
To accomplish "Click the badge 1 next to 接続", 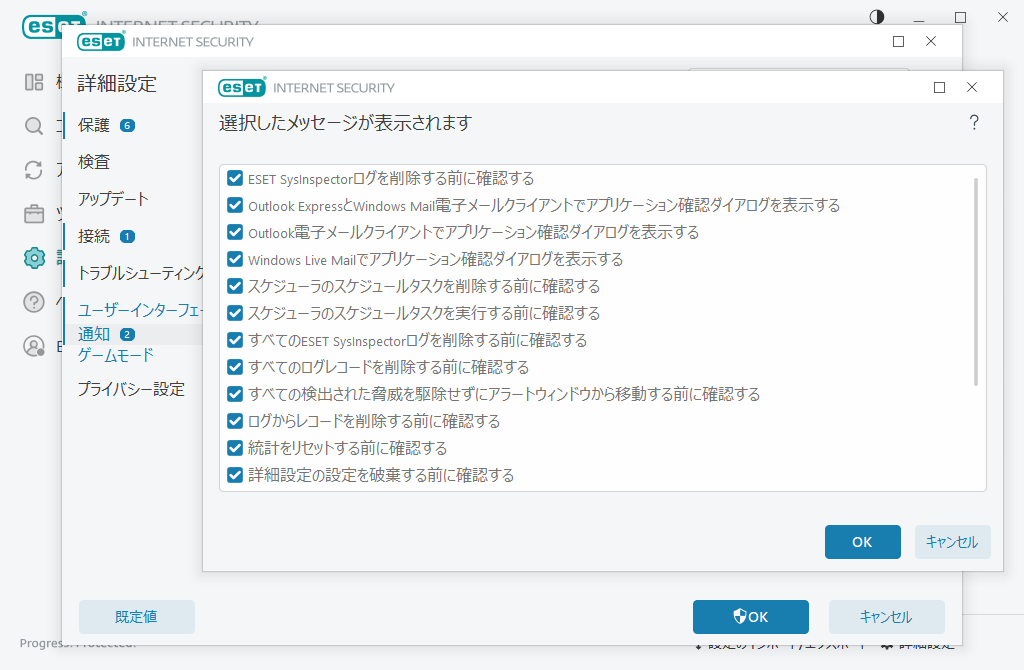I will click(127, 236).
